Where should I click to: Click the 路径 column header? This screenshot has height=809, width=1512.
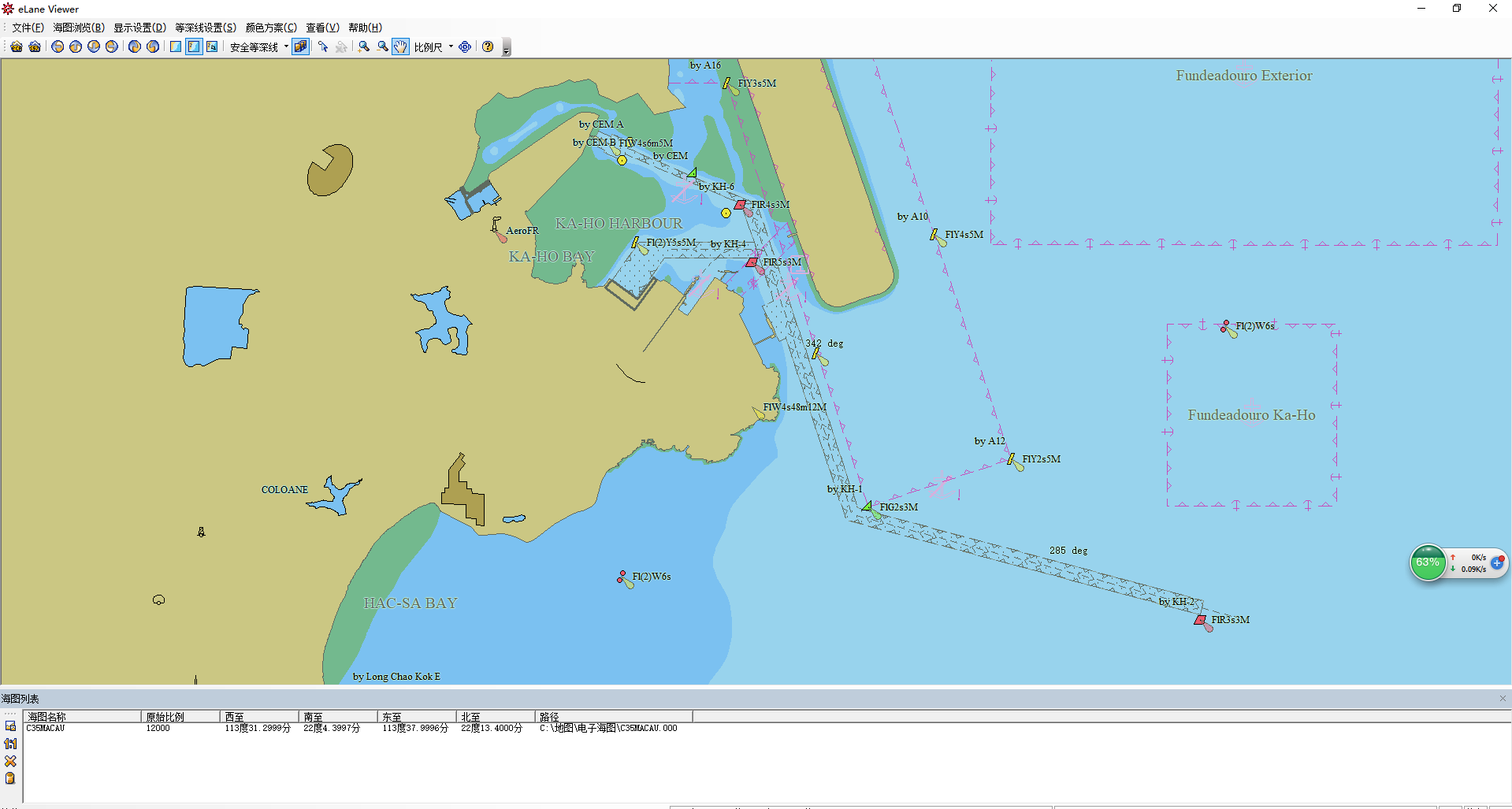[x=614, y=717]
